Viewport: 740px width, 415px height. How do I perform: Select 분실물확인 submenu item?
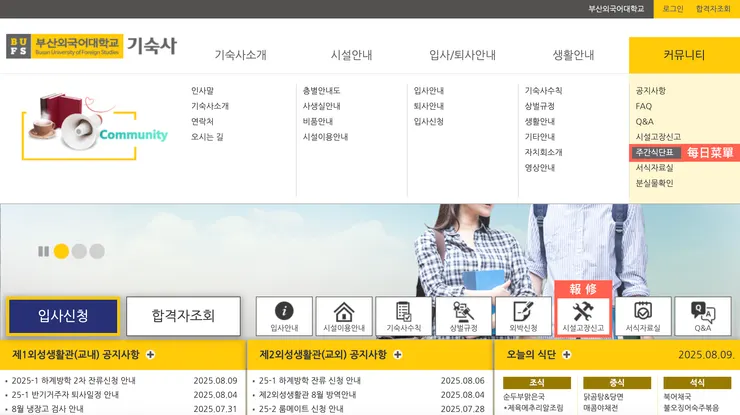(x=655, y=183)
